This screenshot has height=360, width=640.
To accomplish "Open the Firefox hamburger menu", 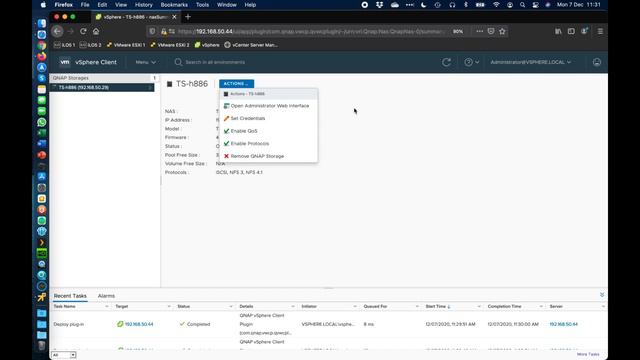I will pyautogui.click(x=600, y=31).
